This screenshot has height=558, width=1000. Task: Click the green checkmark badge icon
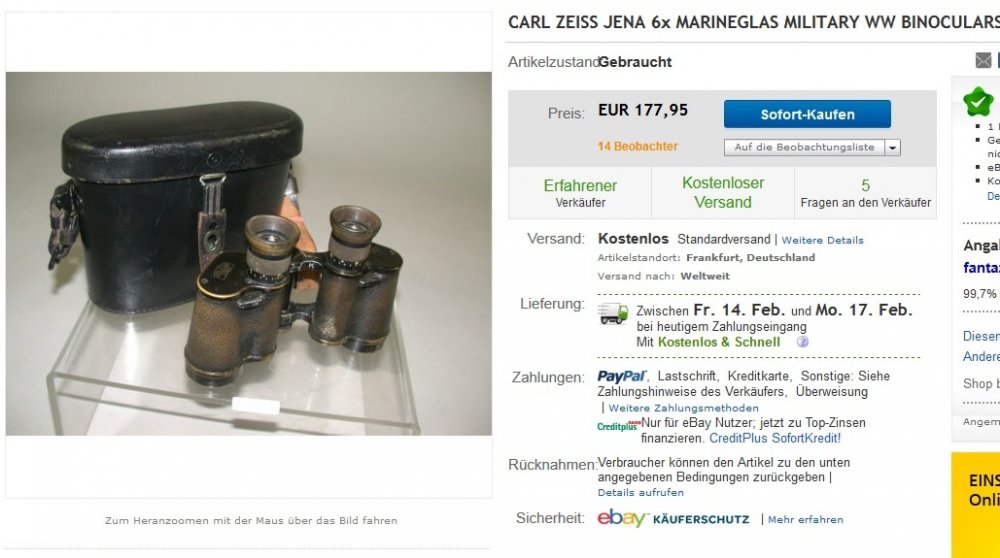978,101
